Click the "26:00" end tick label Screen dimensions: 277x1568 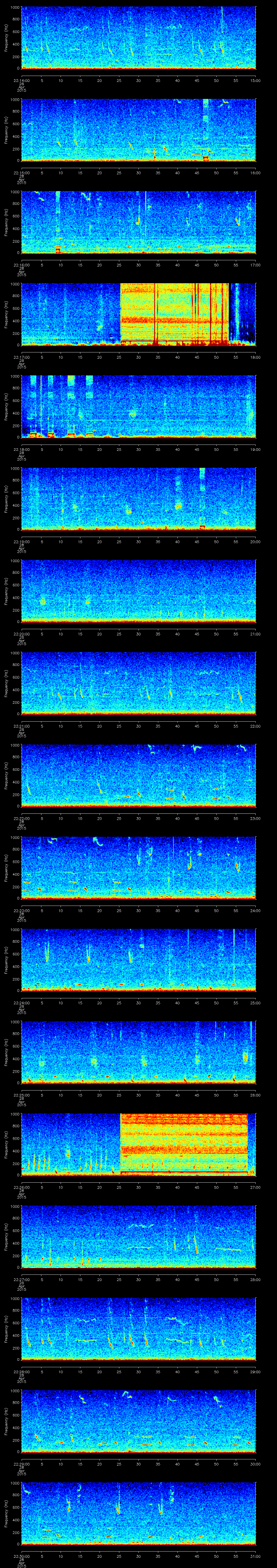[255, 1095]
